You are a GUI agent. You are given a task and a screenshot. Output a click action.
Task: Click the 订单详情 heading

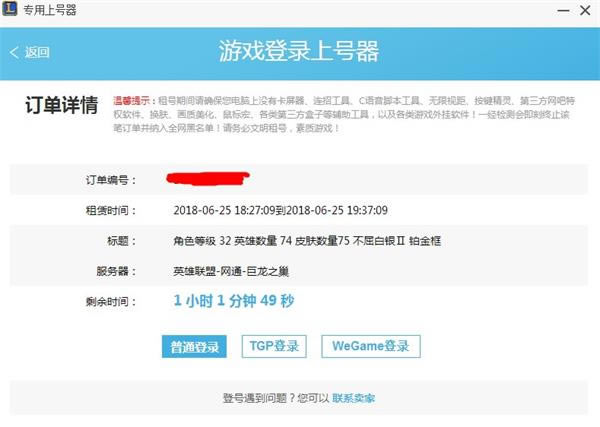coord(62,105)
